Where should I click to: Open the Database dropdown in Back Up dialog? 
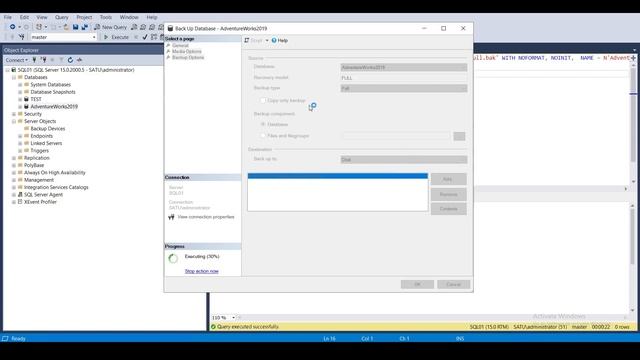tap(404, 67)
